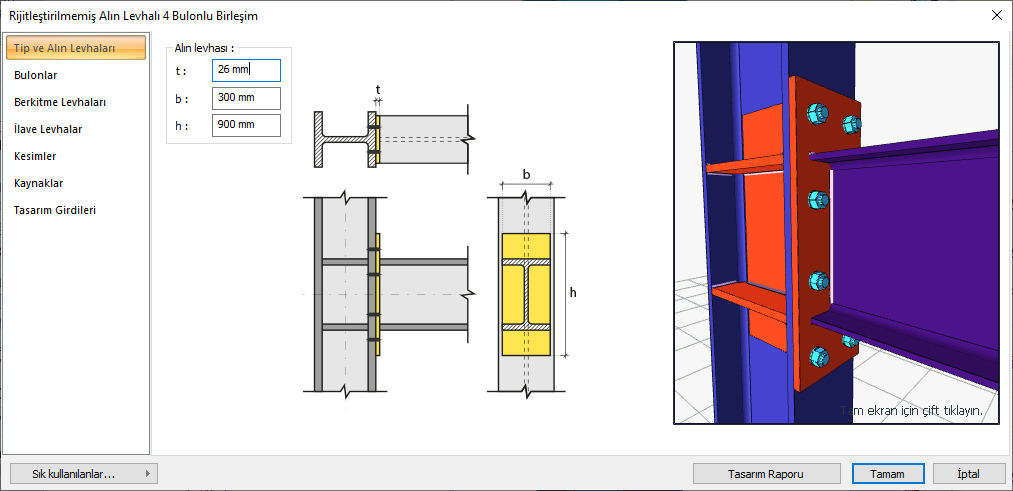This screenshot has width=1013, height=491.
Task: Select Kaynaklar in the sidebar
Action: 39,183
